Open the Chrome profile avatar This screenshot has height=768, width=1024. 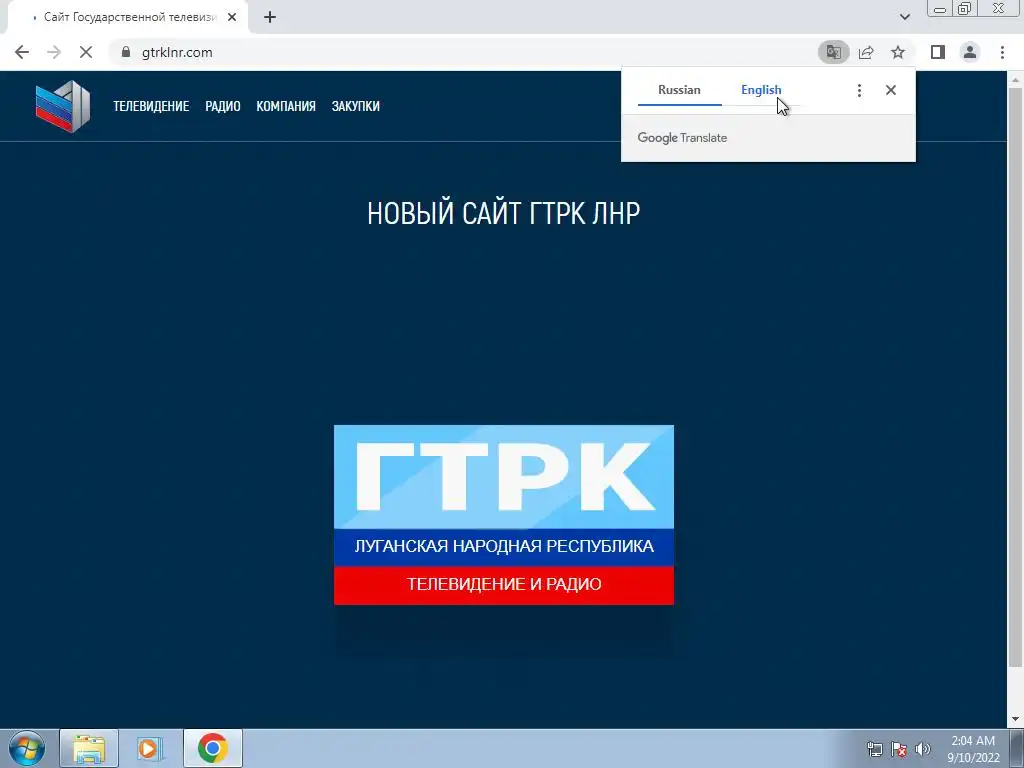click(970, 52)
